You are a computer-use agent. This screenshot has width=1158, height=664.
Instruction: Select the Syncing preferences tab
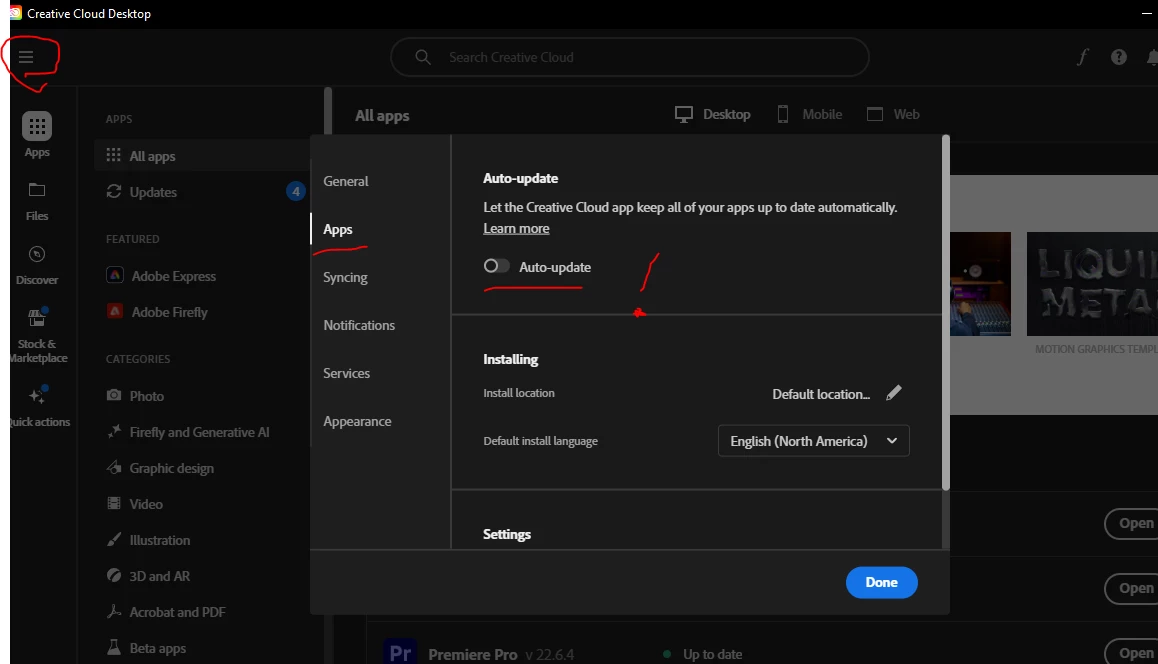click(x=345, y=277)
